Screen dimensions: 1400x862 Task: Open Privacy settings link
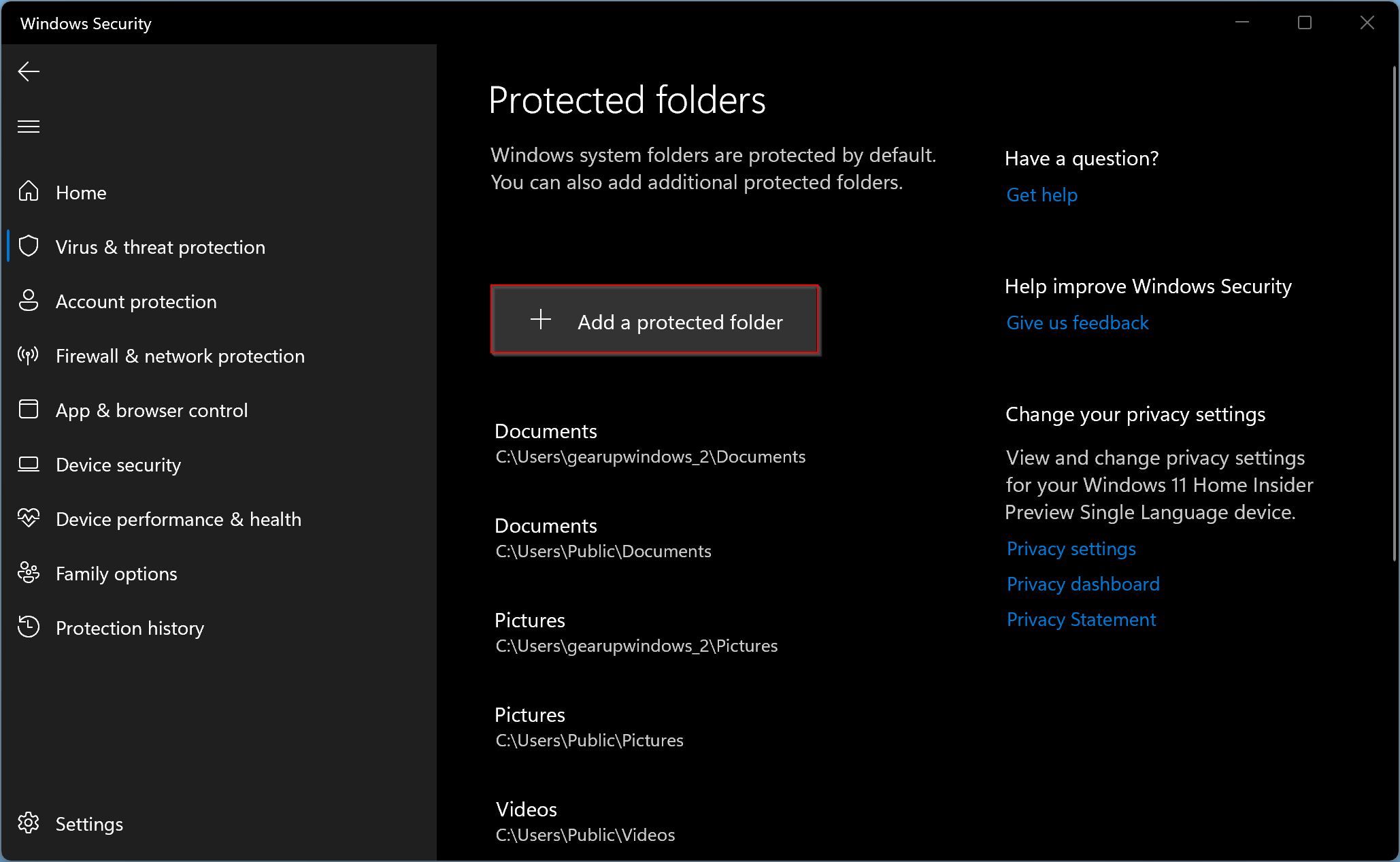coord(1071,549)
